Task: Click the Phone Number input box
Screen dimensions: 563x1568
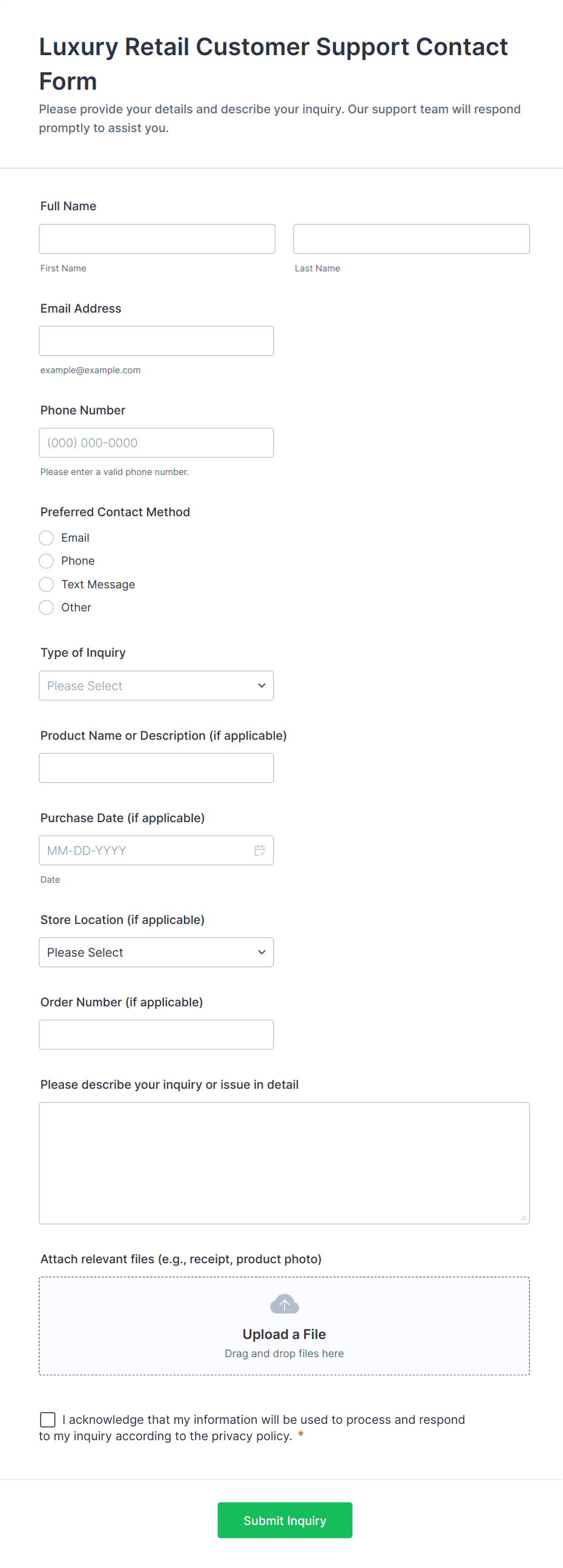Action: click(156, 442)
